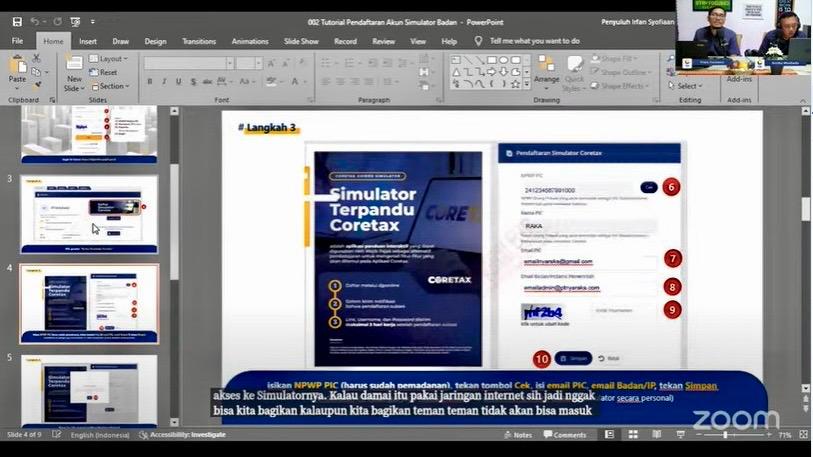813x457 pixels.
Task: Expand the Section dropdown
Action: coord(110,86)
